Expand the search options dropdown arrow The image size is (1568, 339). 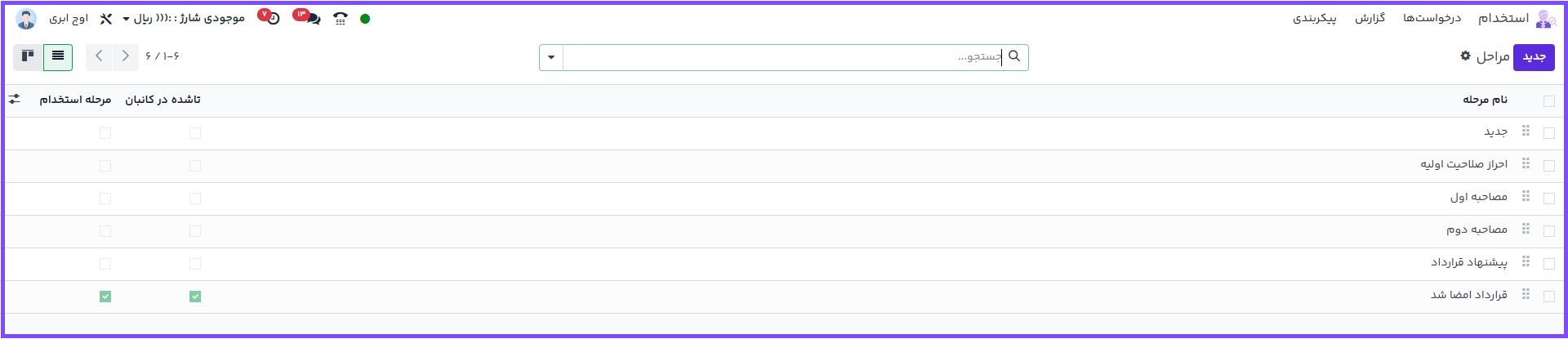(x=551, y=57)
